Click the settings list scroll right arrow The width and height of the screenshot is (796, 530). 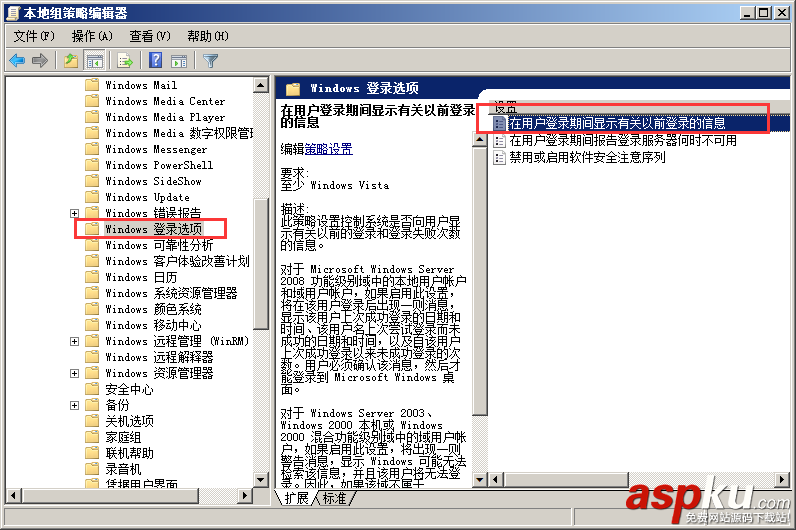click(782, 479)
